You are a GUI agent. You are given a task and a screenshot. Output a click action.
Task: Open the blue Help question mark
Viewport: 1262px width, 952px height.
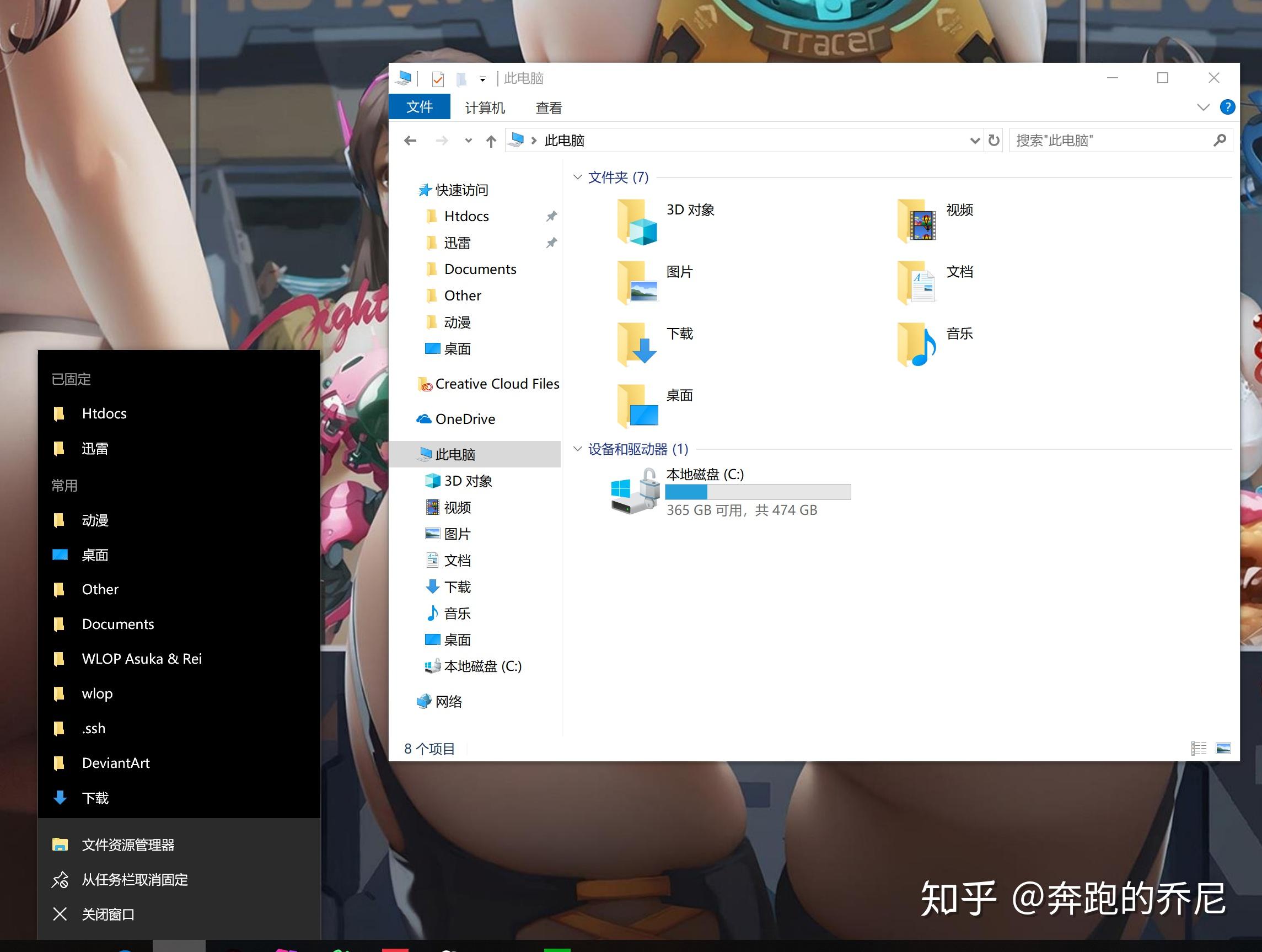click(x=1227, y=107)
